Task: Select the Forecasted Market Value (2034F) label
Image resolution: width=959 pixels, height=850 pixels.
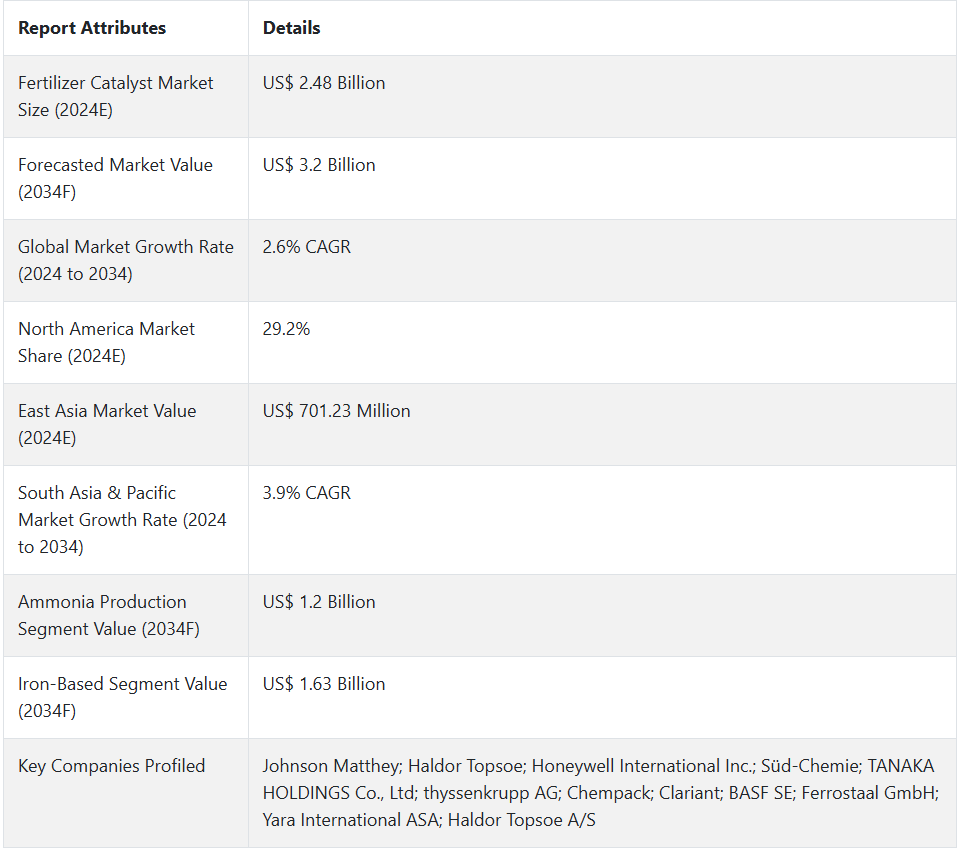Action: 115,178
